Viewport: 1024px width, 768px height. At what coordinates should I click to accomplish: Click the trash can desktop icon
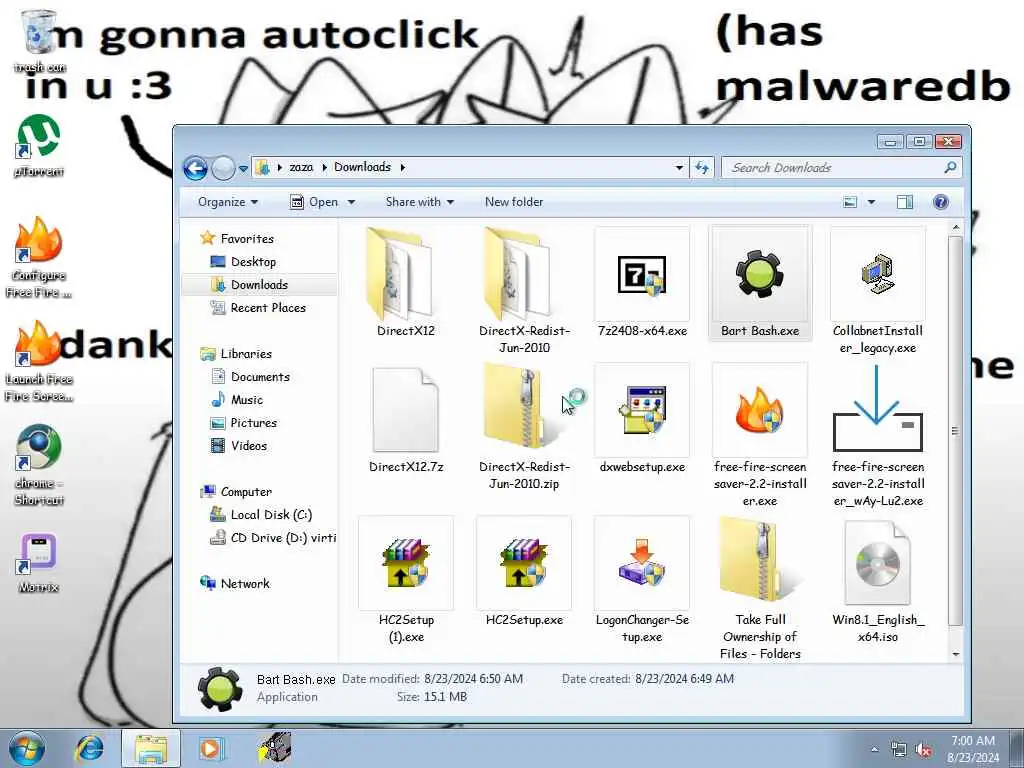[x=39, y=40]
